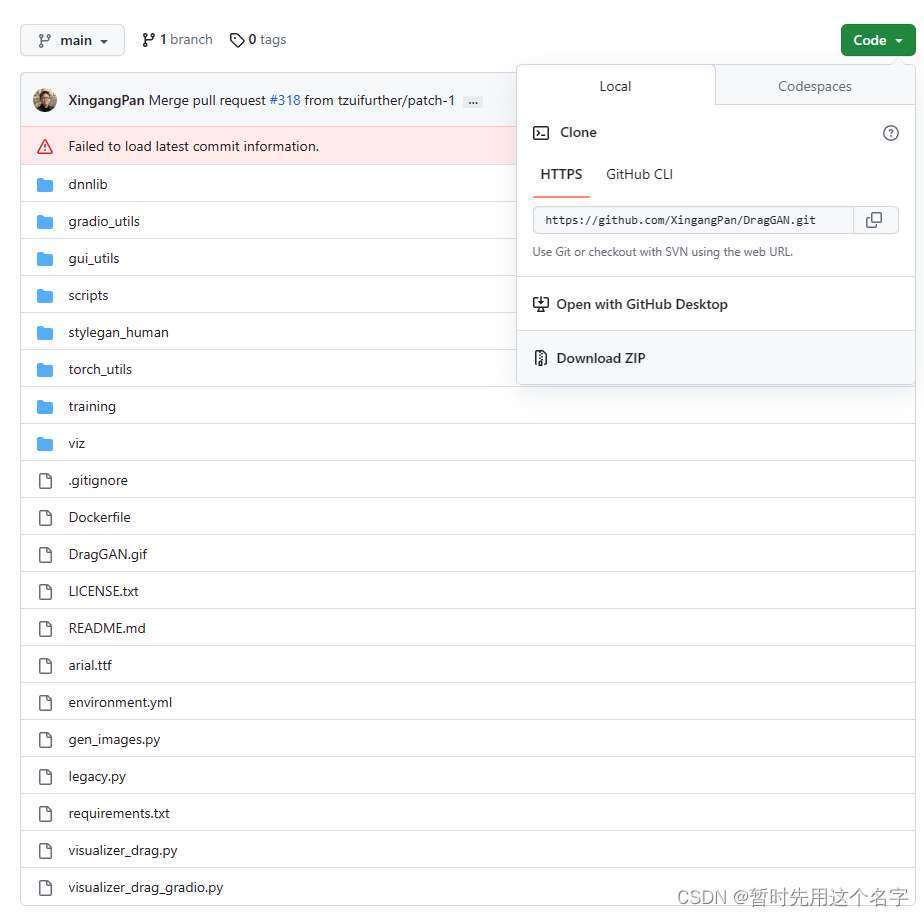Click the folder icon next to stylegan_human
This screenshot has height=916, width=924.
(x=45, y=333)
